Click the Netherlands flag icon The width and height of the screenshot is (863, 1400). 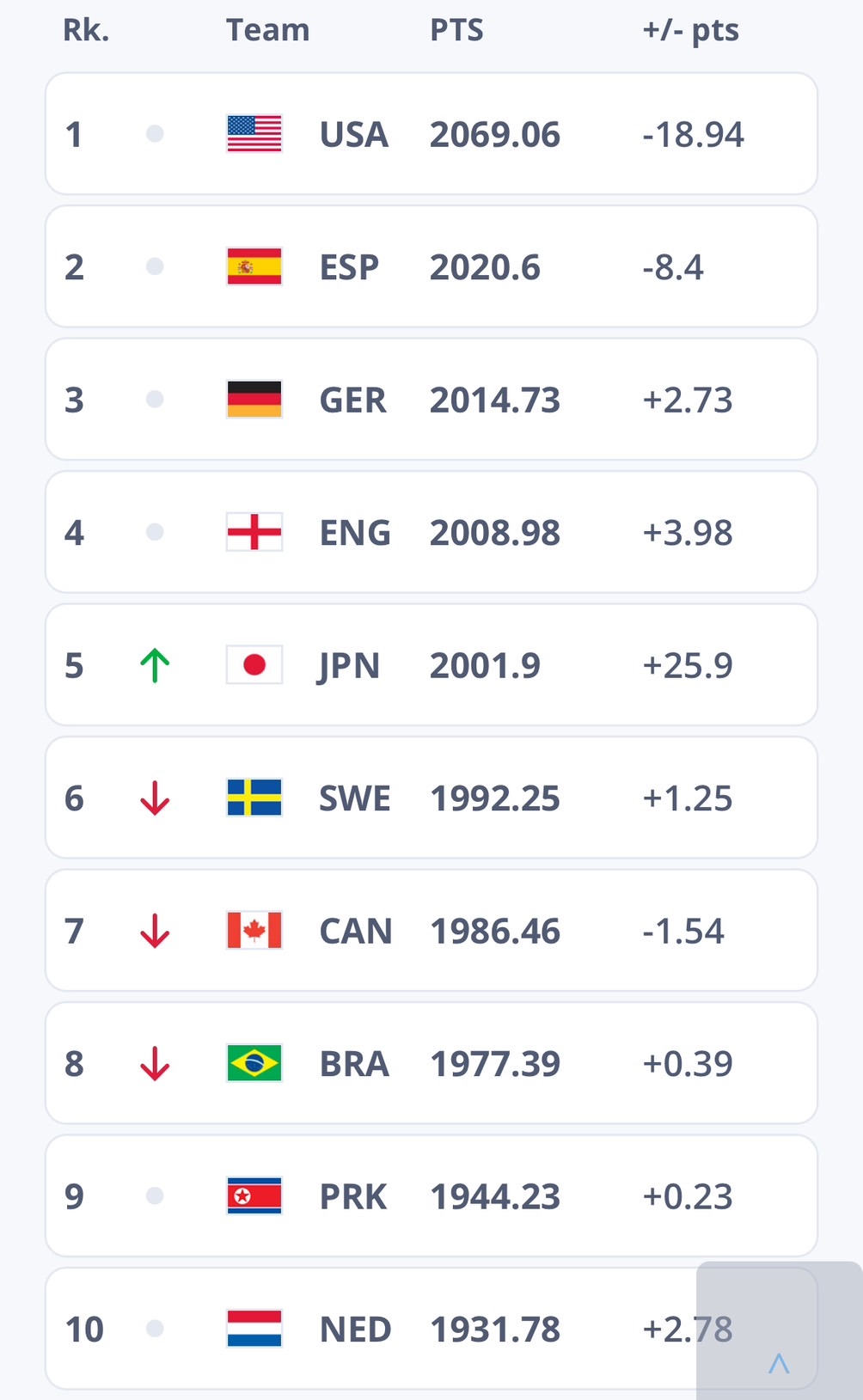click(x=254, y=1329)
